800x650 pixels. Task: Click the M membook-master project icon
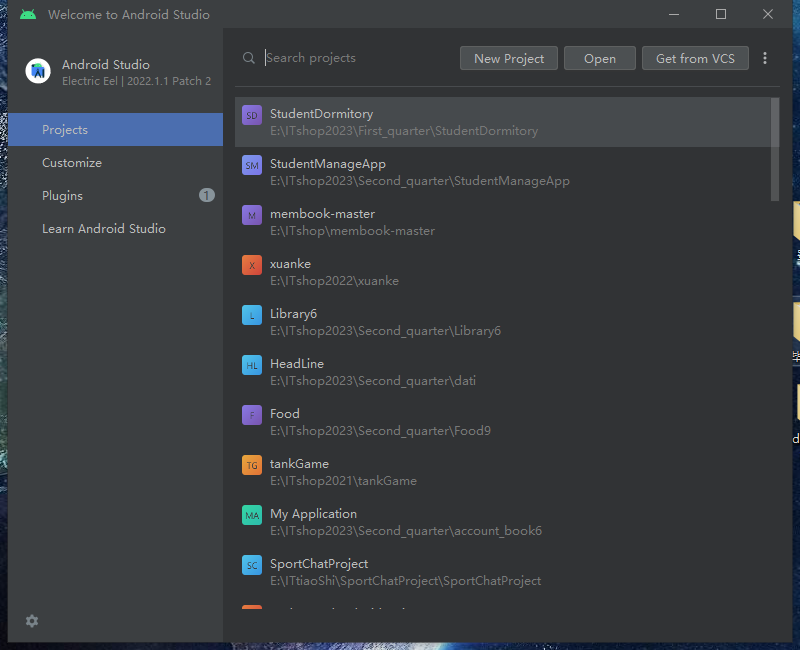(x=252, y=215)
